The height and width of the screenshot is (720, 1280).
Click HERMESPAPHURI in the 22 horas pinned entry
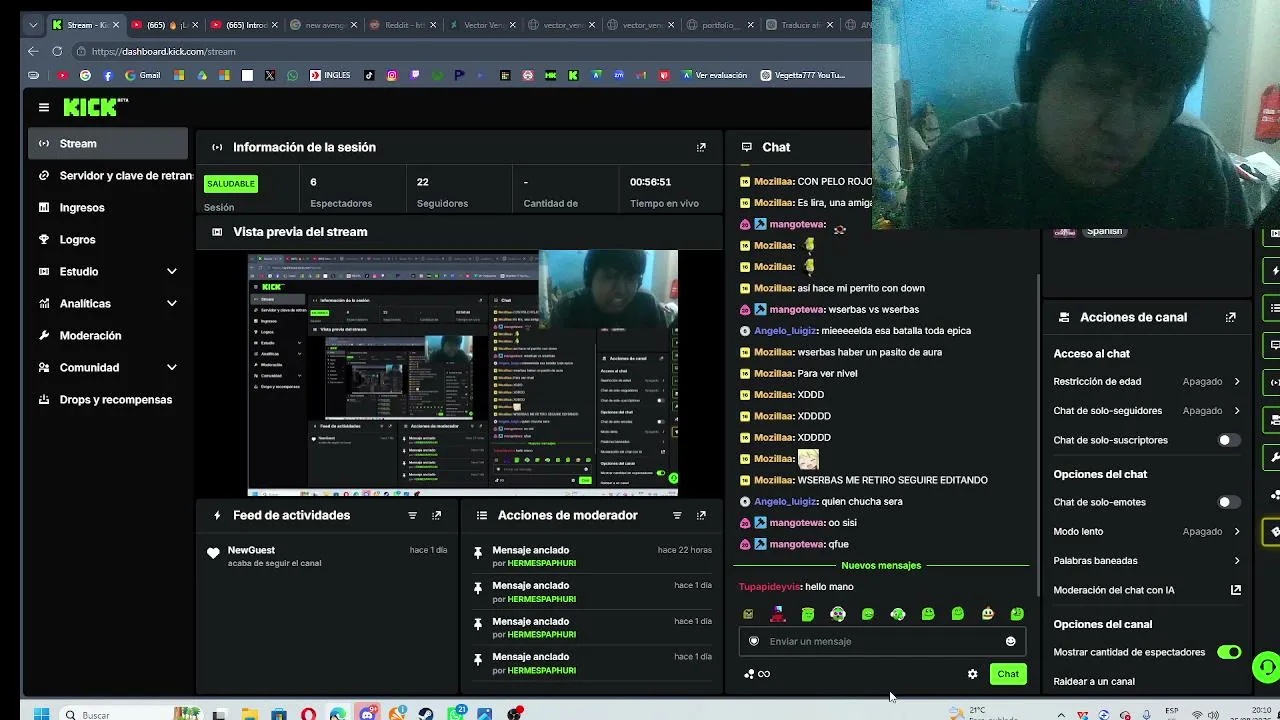pyautogui.click(x=541, y=563)
